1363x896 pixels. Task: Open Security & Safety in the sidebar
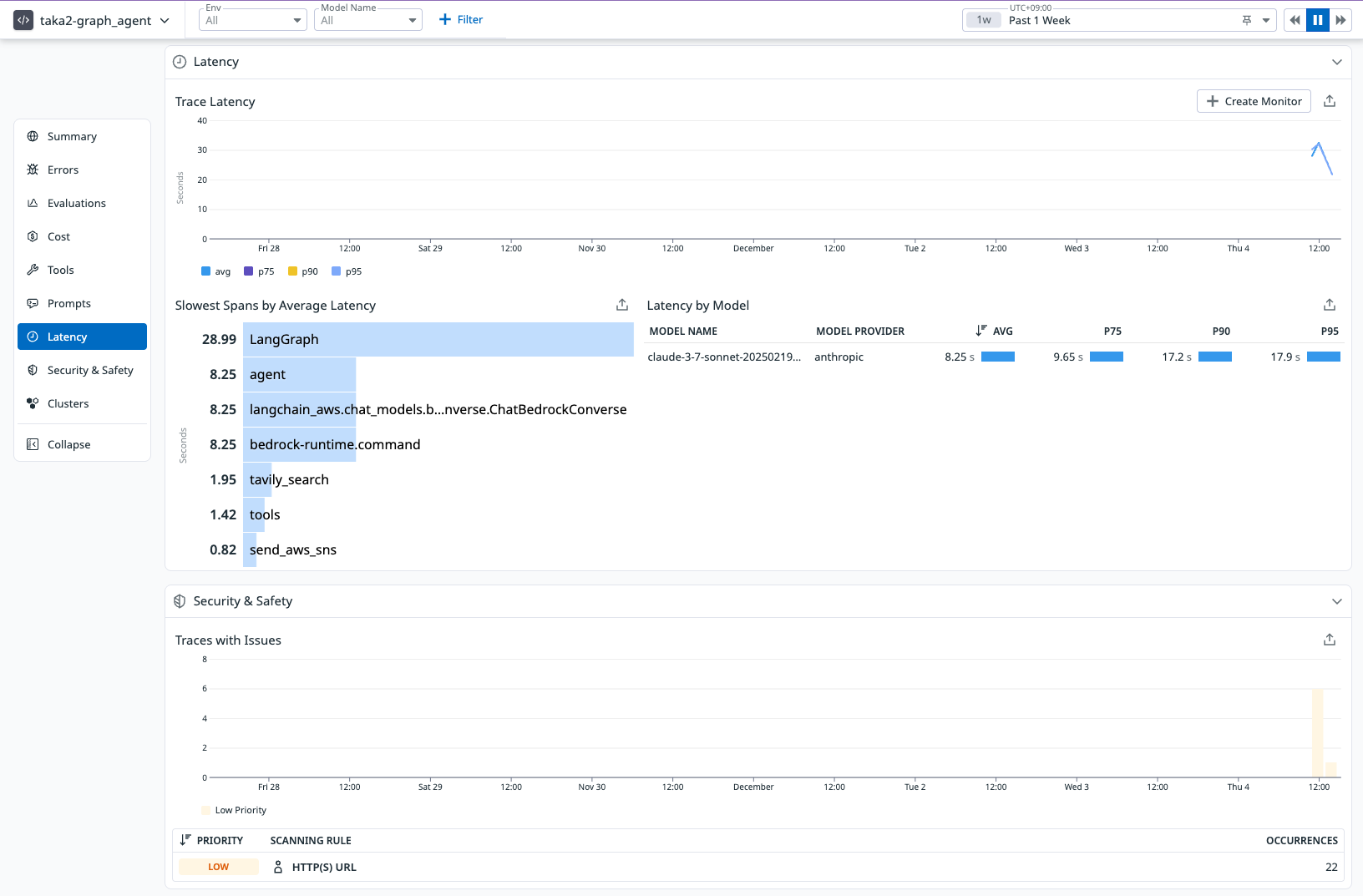pyautogui.click(x=82, y=370)
